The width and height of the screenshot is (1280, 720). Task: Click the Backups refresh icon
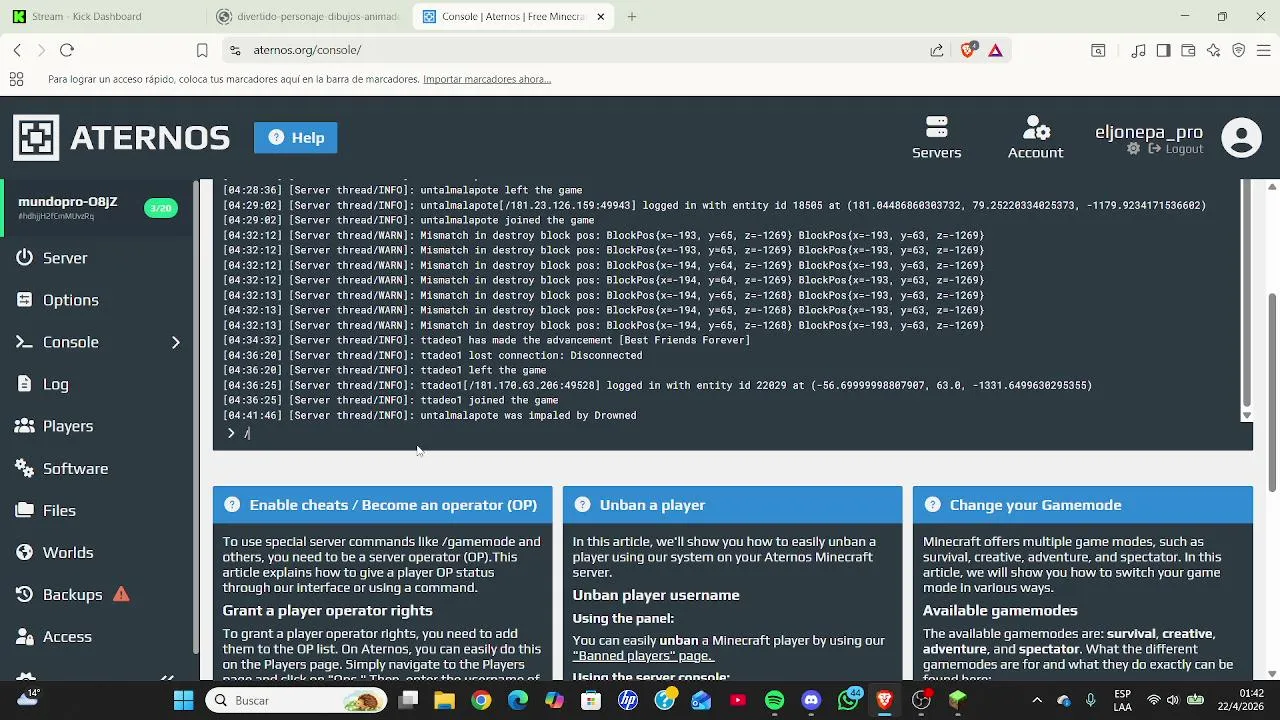24,594
